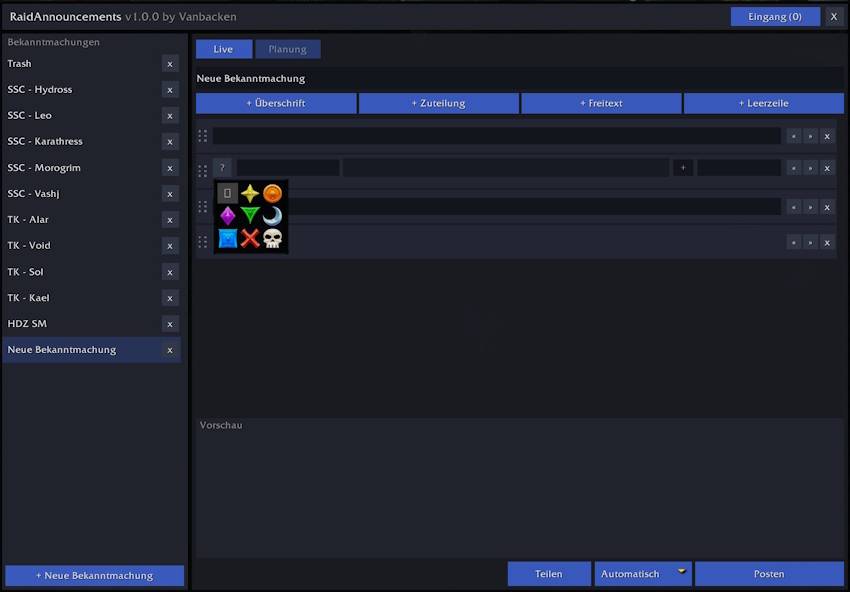Pick the white skull raid marker
Screen dimensions: 850x592
pos(272,238)
